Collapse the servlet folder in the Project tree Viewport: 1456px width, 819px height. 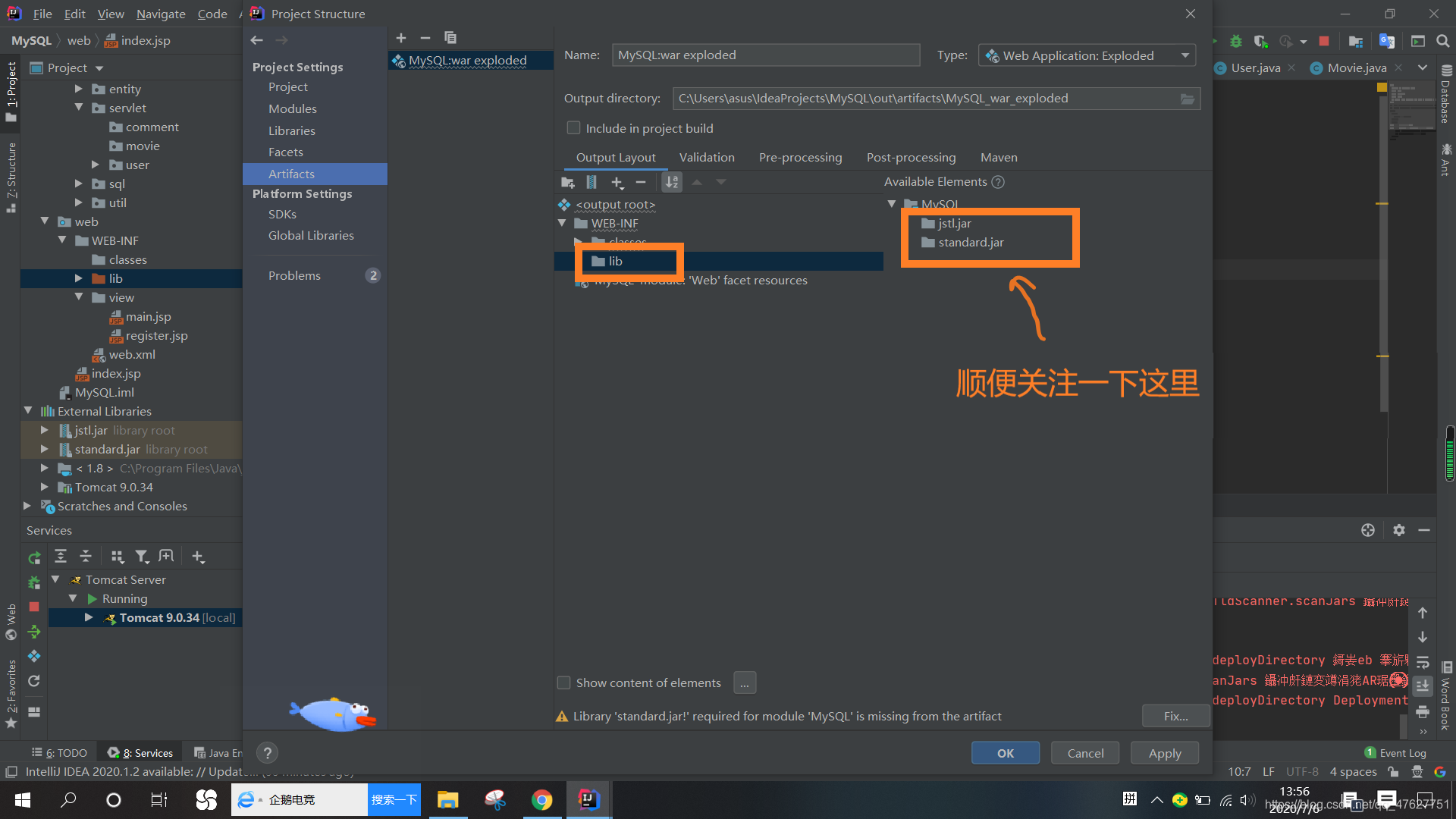(x=79, y=108)
